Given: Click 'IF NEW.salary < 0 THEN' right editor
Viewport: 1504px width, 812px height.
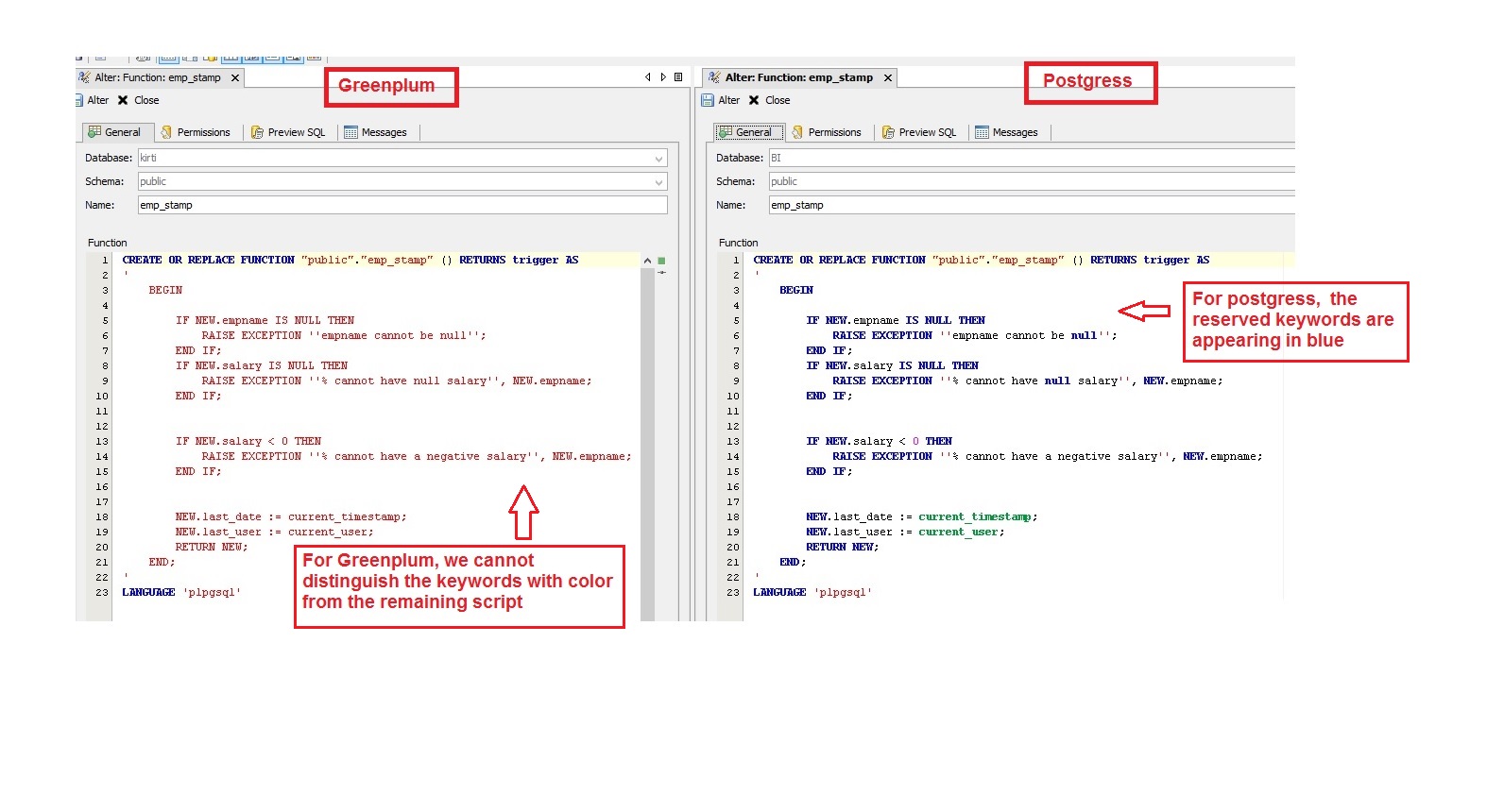Looking at the screenshot, I should tap(880, 441).
